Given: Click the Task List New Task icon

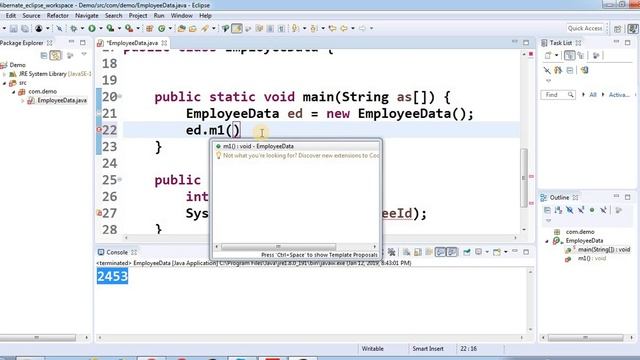Looking at the screenshot, I should [548, 55].
